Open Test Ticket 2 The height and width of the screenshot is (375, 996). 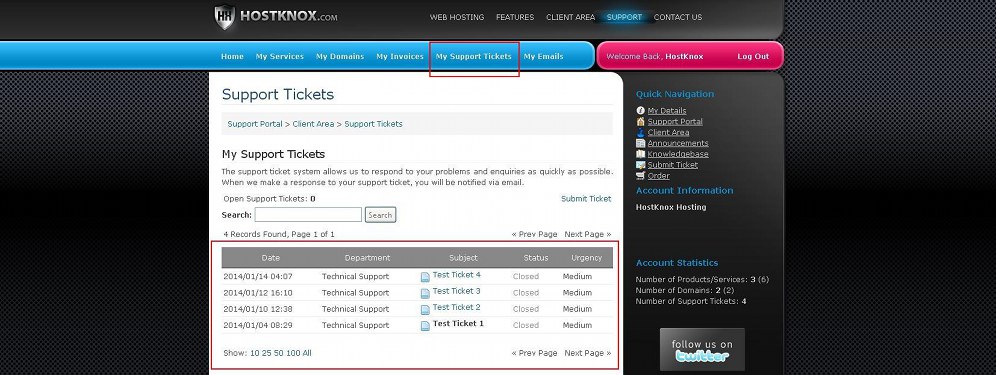pyautogui.click(x=456, y=307)
